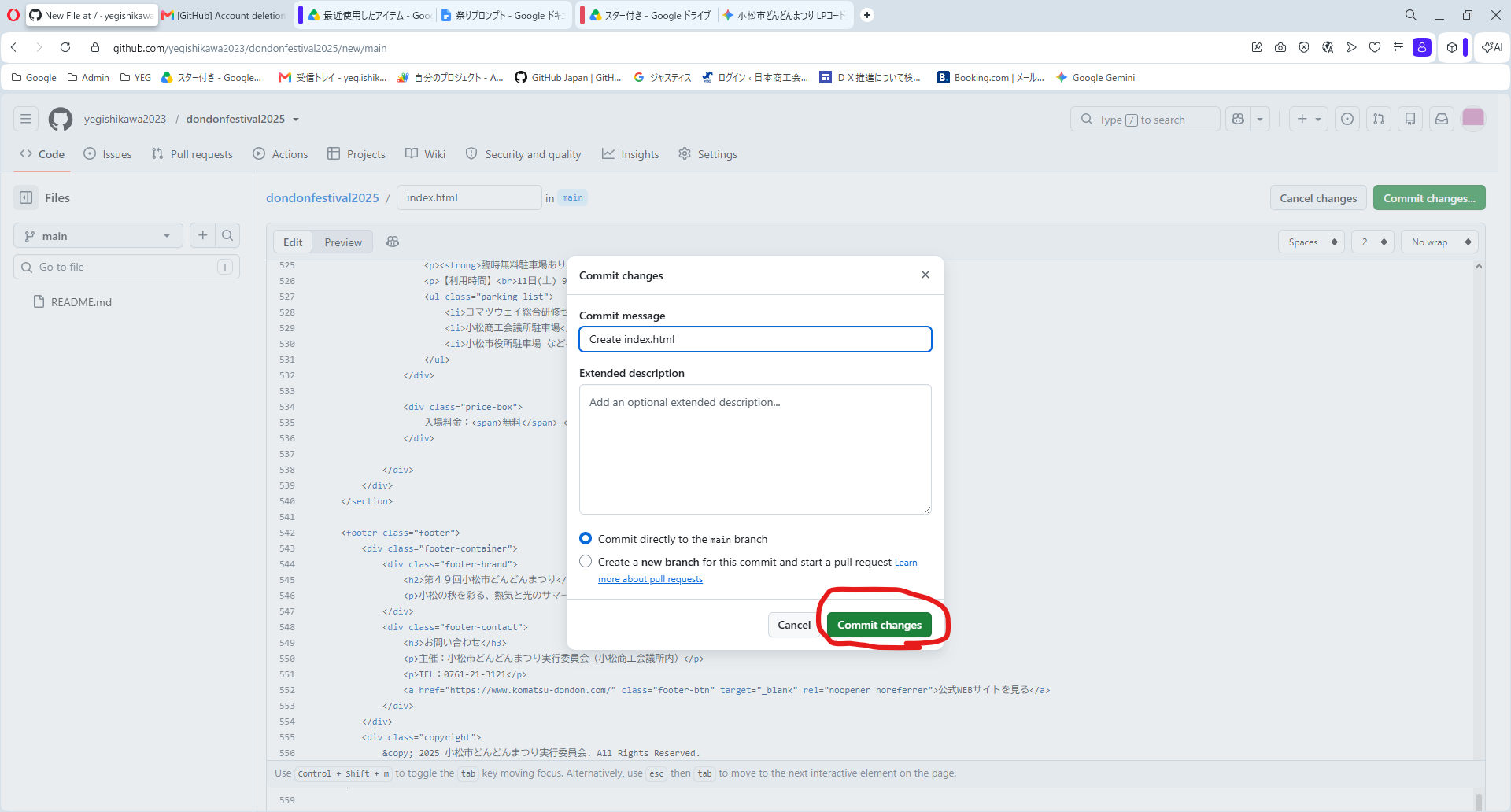Open the Spaces indent mode dropdown
1511x812 pixels.
coord(1312,242)
